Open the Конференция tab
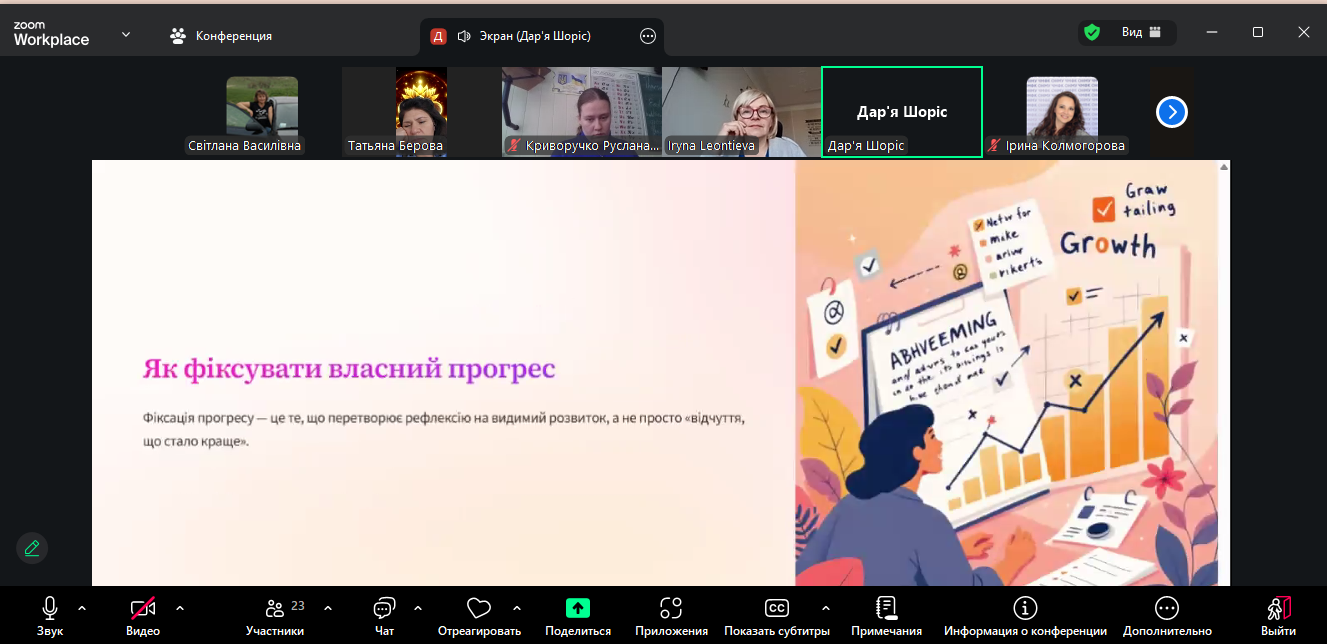The height and width of the screenshot is (644, 1327). coord(221,36)
